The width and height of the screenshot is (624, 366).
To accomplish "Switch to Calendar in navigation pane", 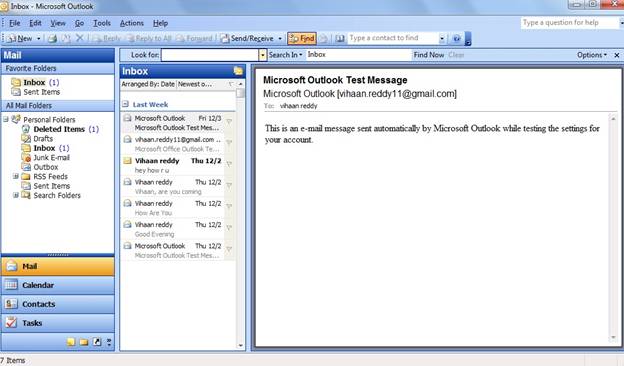I will [58, 285].
